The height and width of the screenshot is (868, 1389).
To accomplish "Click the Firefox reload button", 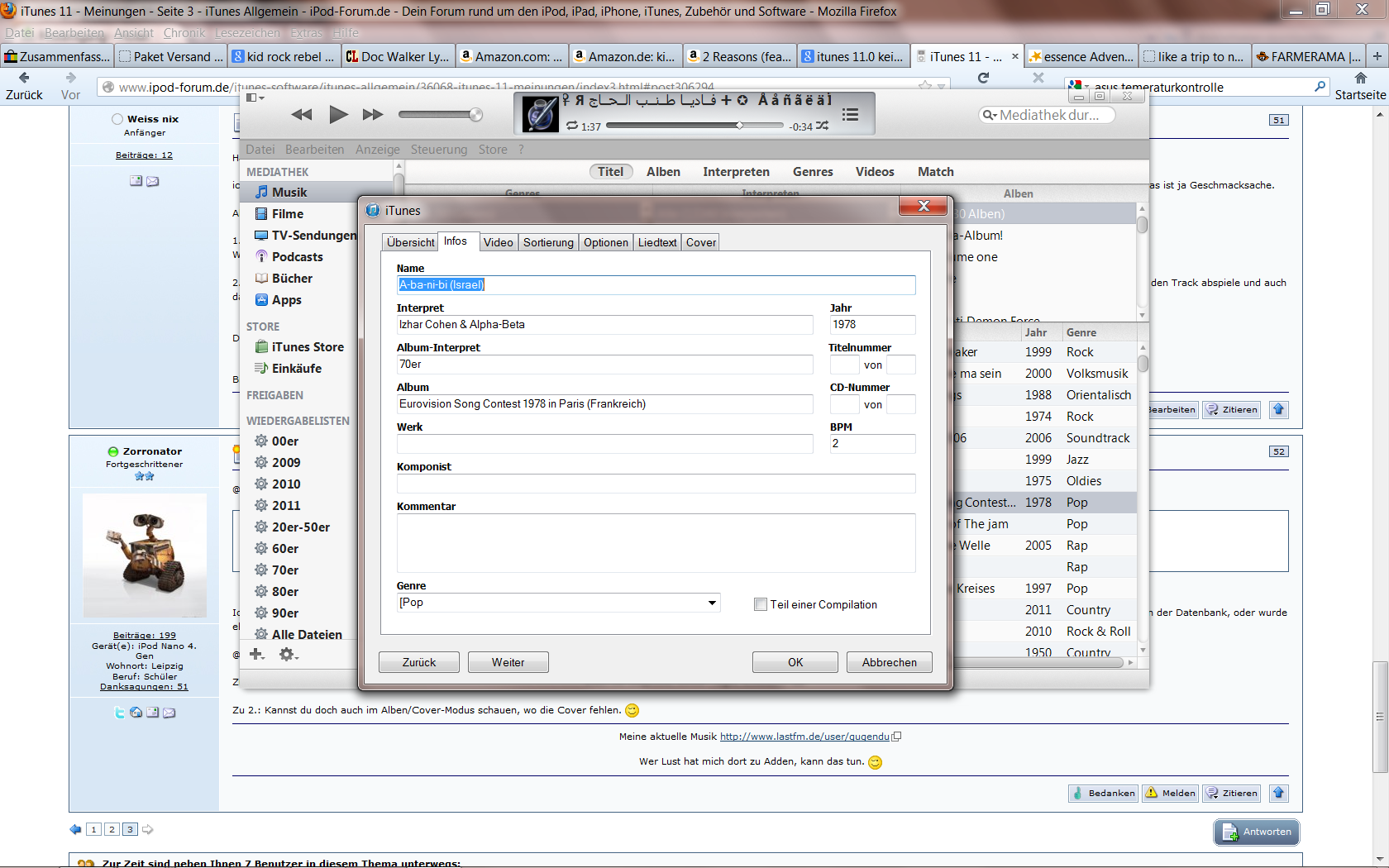I will (983, 78).
